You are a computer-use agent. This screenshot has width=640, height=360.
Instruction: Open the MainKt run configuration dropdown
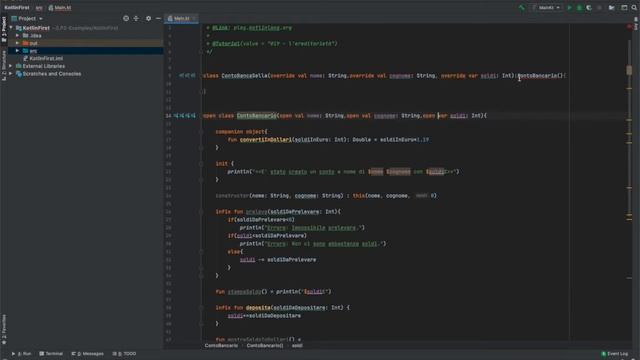[x=547, y=7]
